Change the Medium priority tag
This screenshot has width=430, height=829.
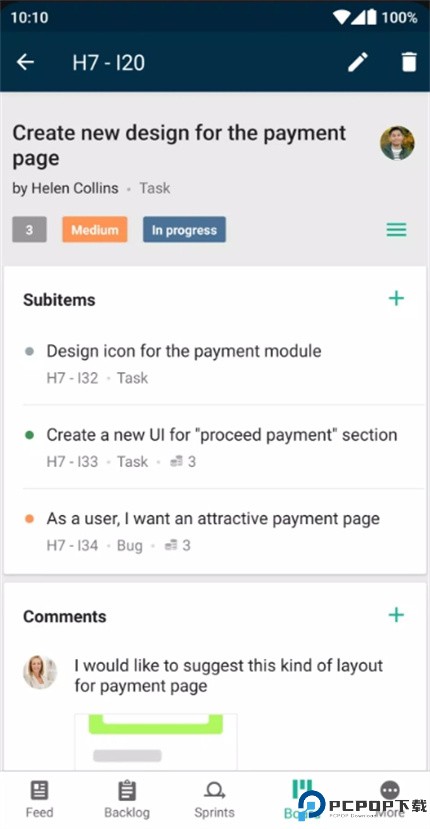click(95, 229)
